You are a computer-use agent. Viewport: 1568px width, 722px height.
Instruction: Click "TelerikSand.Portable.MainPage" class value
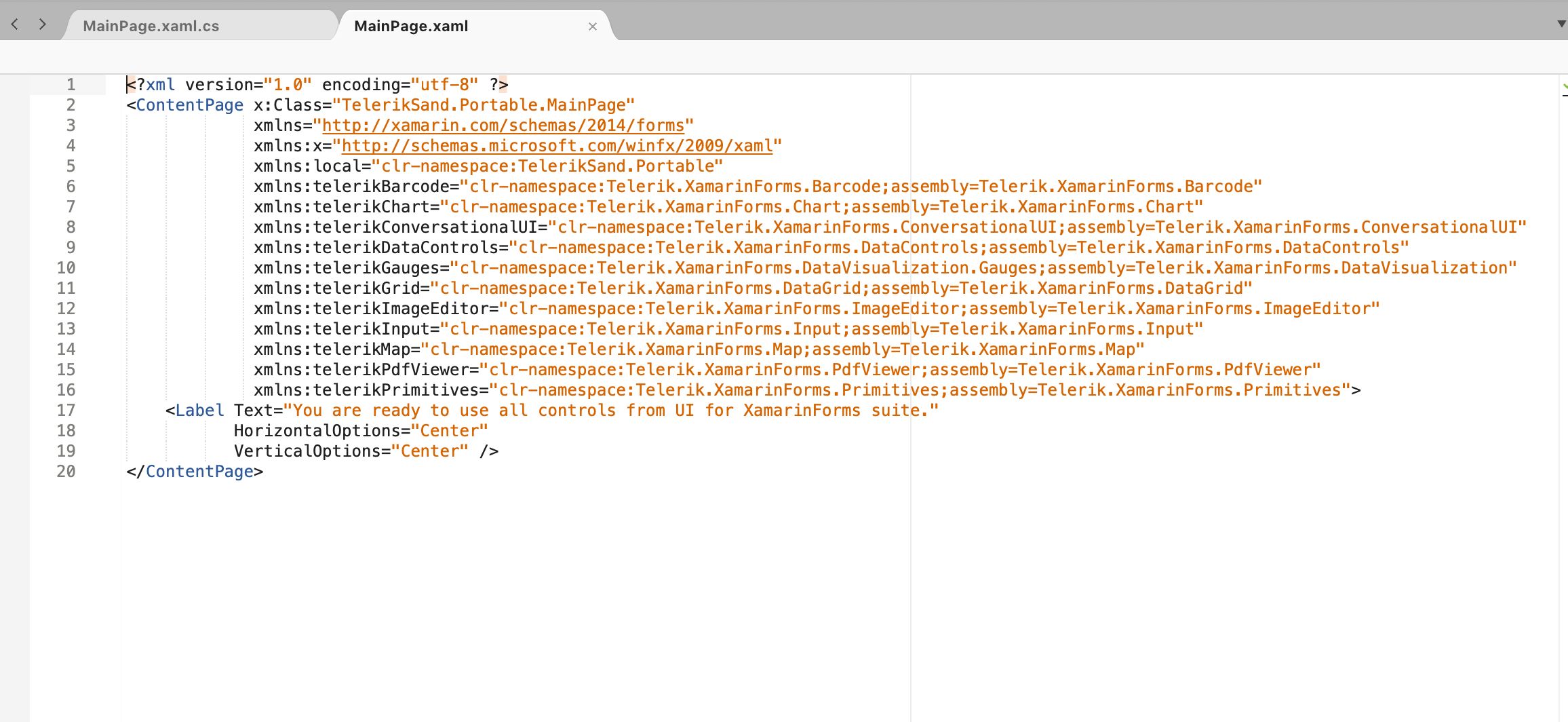click(484, 105)
